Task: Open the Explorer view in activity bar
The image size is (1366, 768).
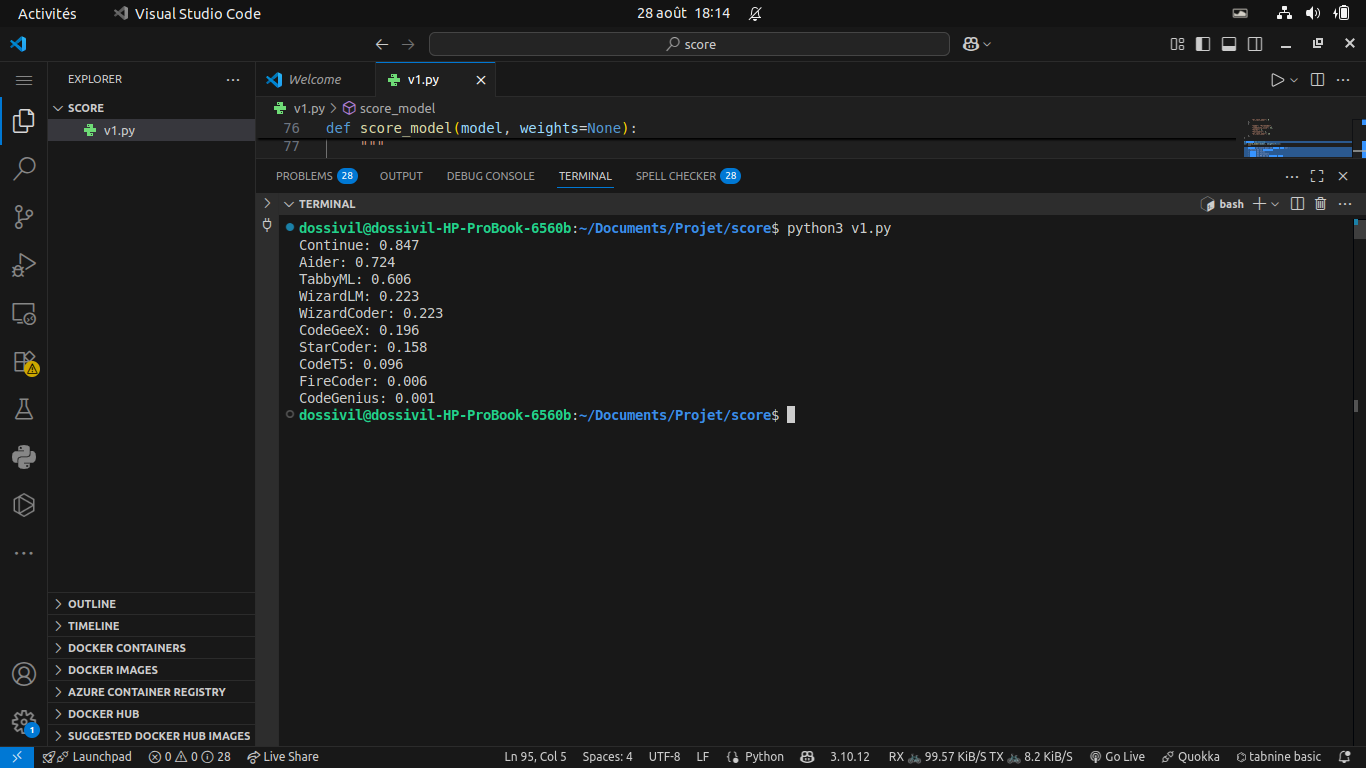Action: [24, 121]
